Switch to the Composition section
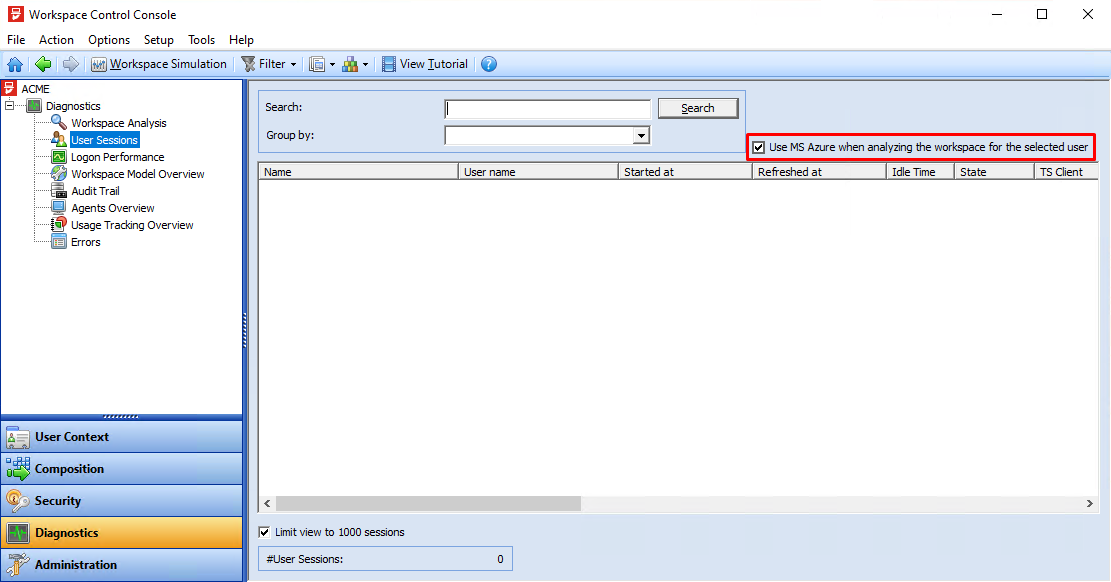Image resolution: width=1111 pixels, height=582 pixels. (x=122, y=469)
